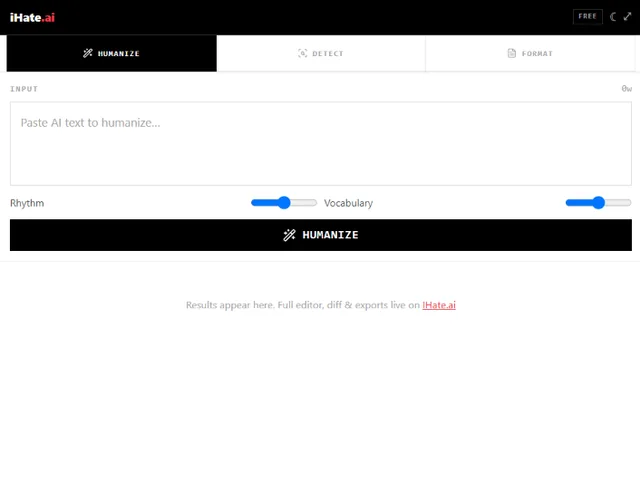
Task: Click the INPUT label
Action: tap(24, 89)
